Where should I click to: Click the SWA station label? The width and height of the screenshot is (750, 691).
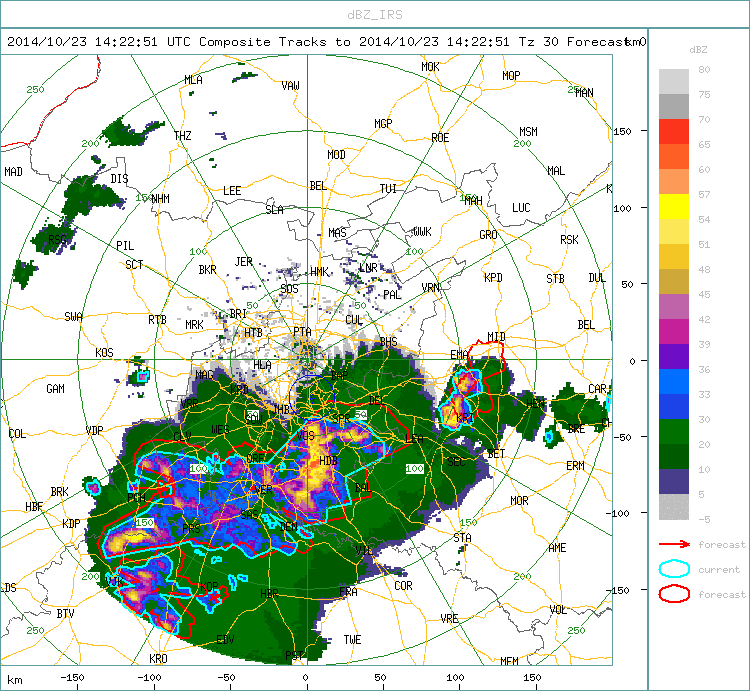point(73,317)
